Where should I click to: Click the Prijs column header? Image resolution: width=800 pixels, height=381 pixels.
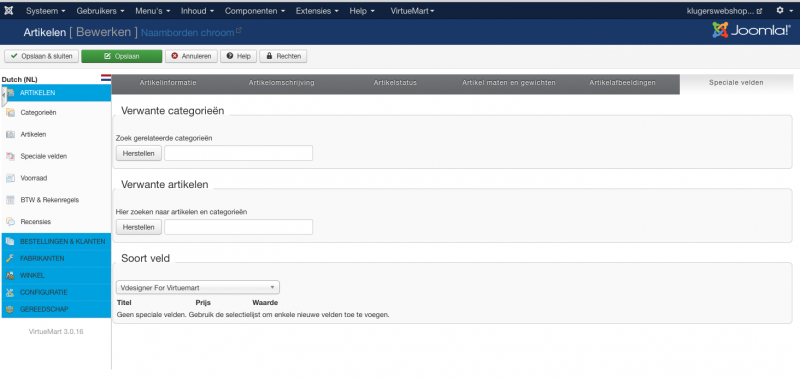tap(203, 303)
